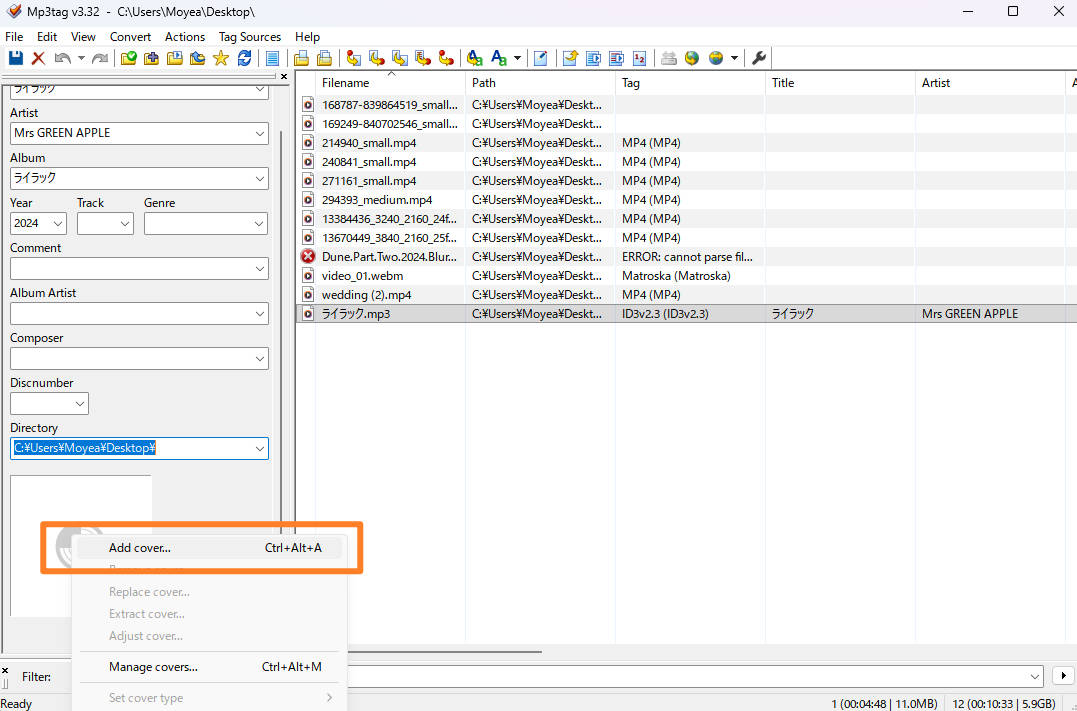Click into the Comment input field
This screenshot has height=711, width=1077.
point(130,269)
